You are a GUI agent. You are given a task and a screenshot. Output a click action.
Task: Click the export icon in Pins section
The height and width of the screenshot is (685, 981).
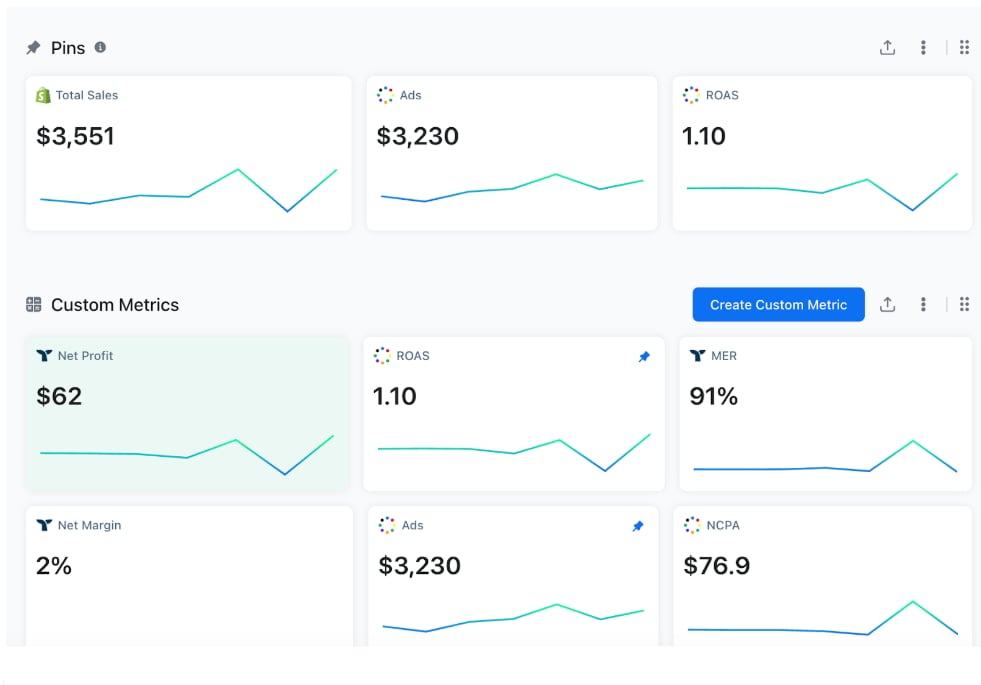(x=887, y=48)
